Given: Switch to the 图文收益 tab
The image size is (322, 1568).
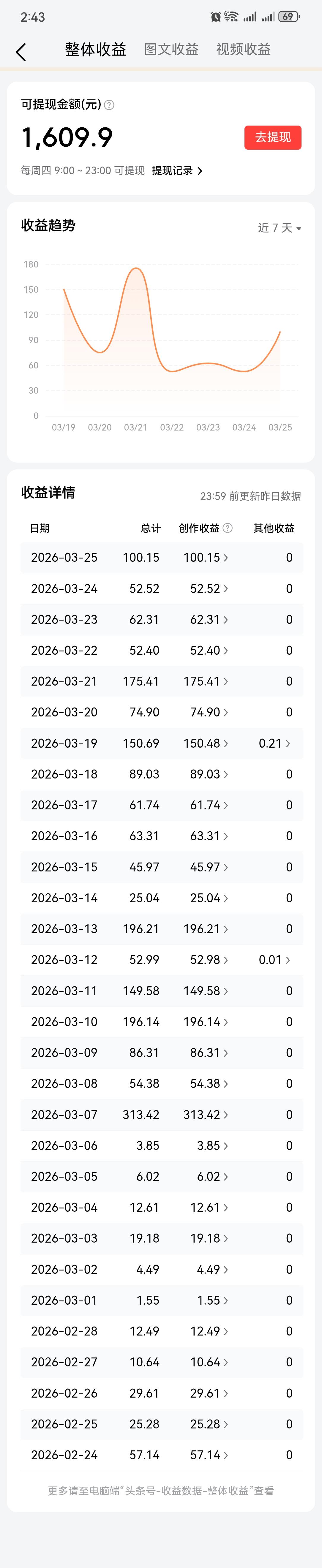Looking at the screenshot, I should 171,49.
